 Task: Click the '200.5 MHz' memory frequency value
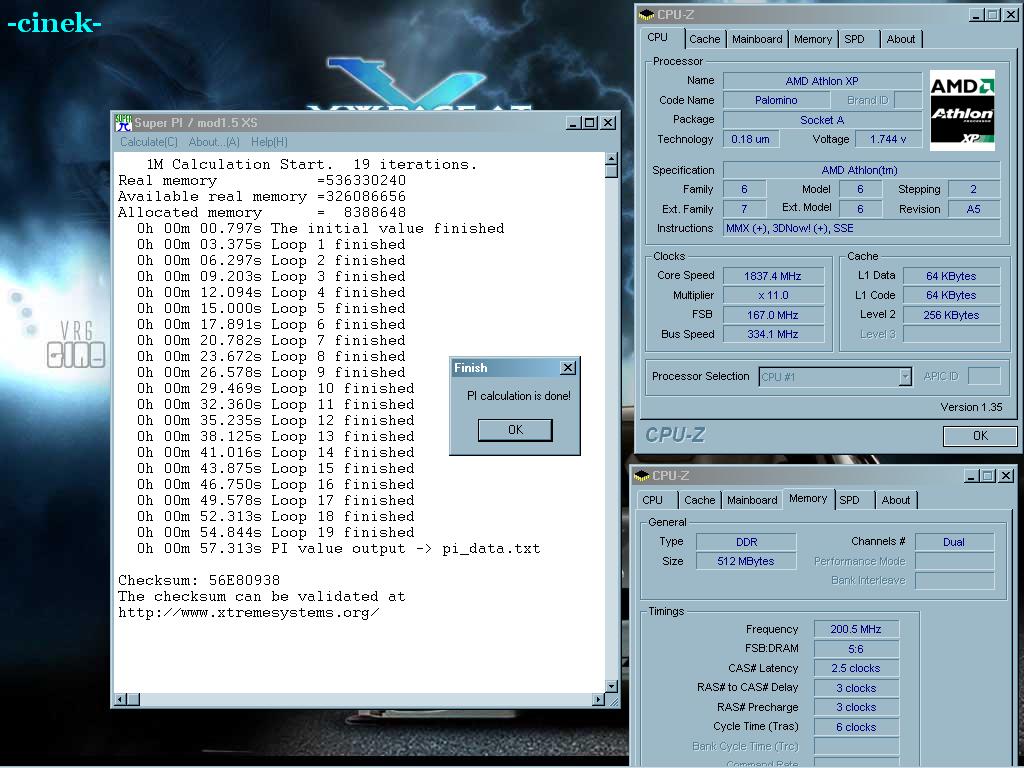coord(856,629)
